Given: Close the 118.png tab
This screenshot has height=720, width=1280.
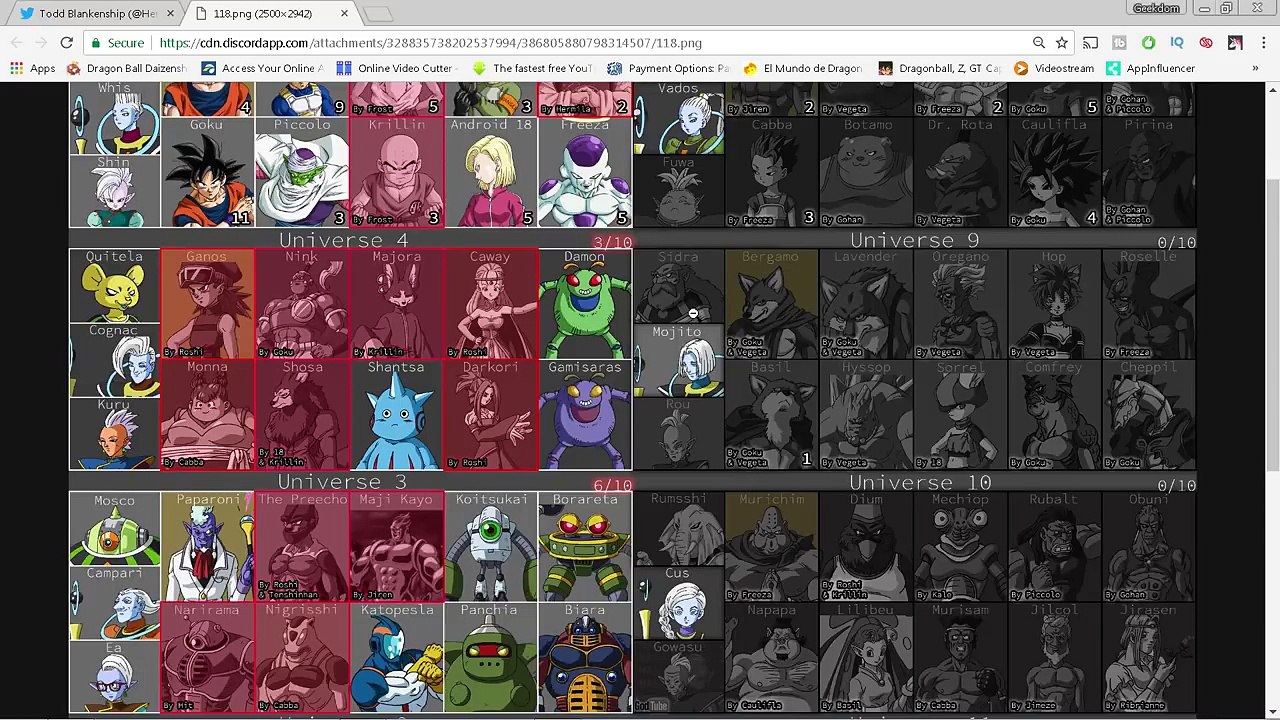Looking at the screenshot, I should 344,14.
